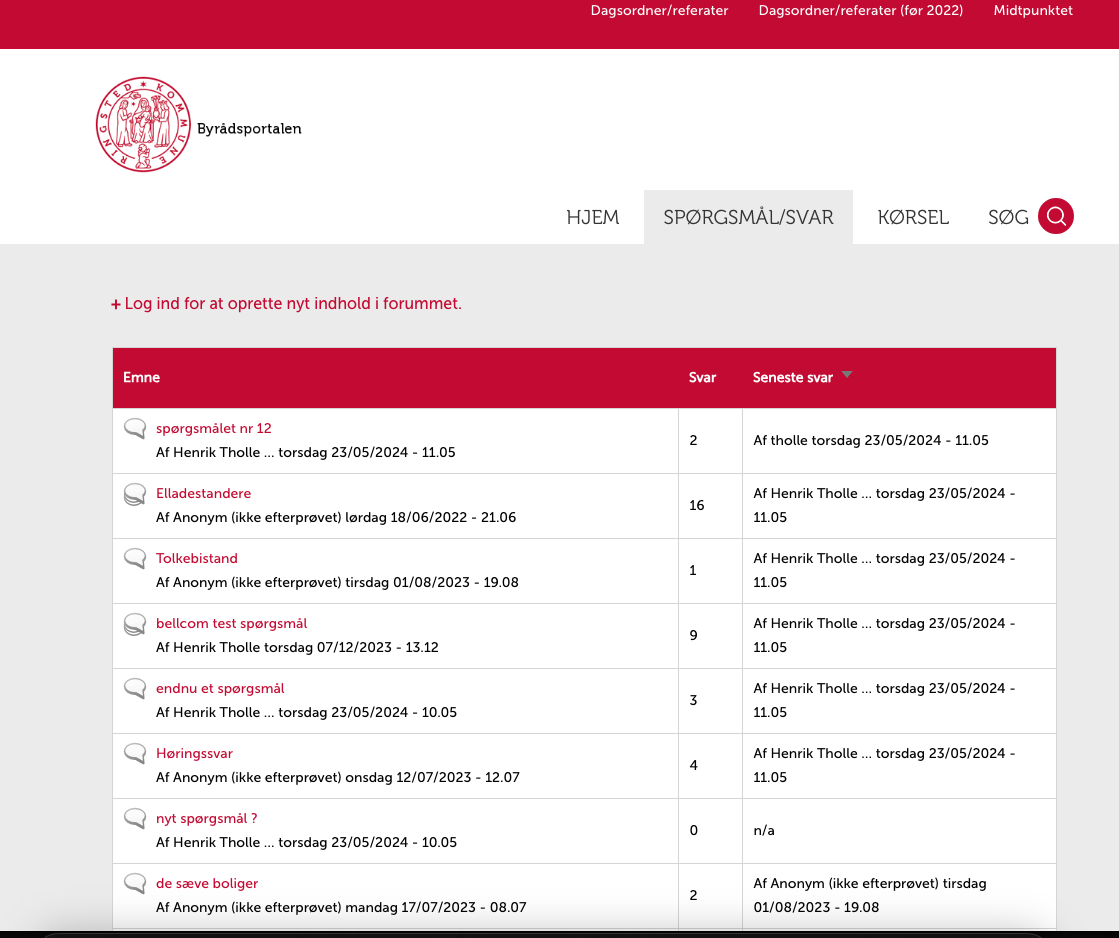
Task: Switch to the KØRSEL tab
Action: tap(912, 217)
